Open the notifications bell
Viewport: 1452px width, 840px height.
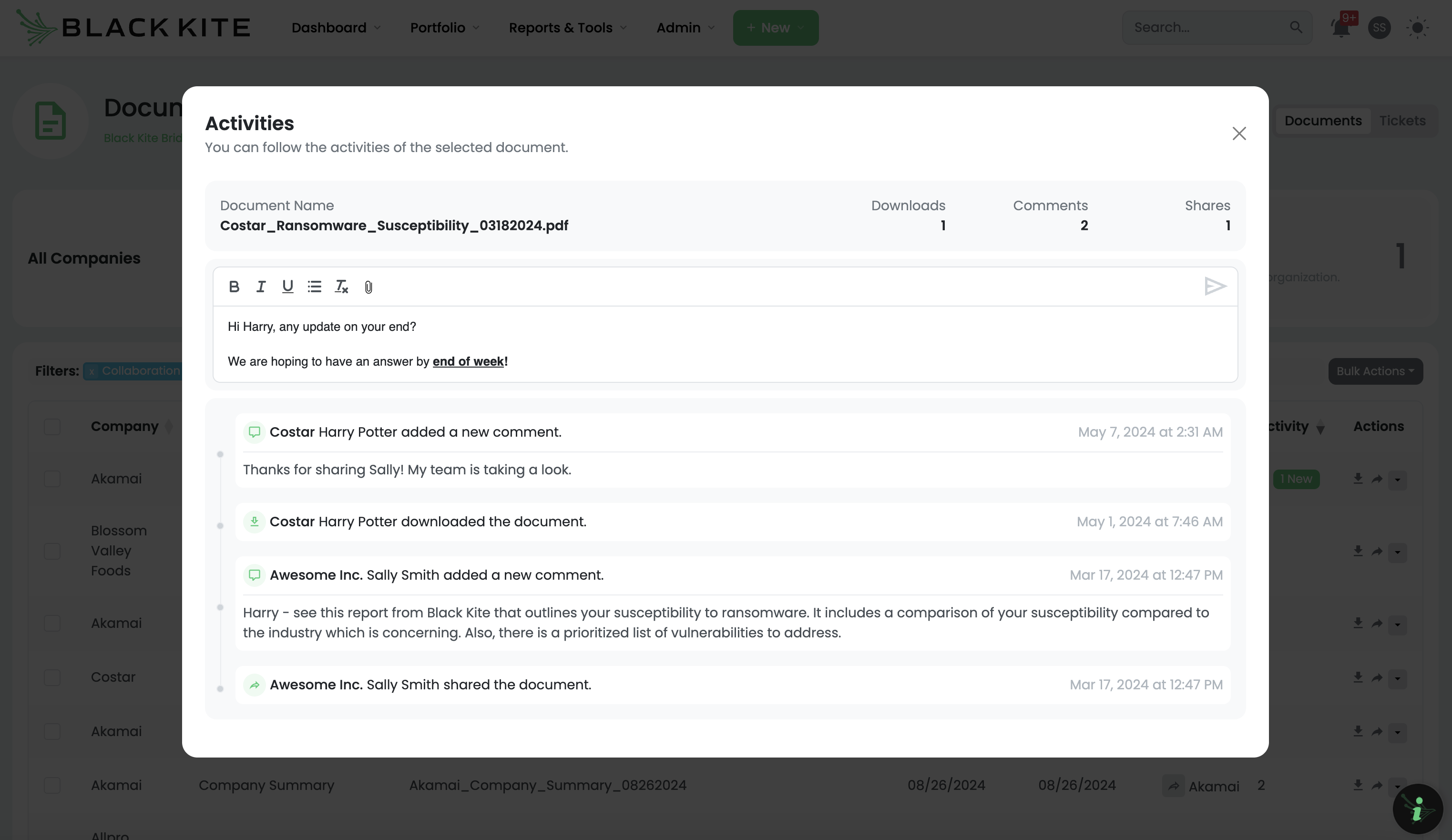click(1340, 28)
